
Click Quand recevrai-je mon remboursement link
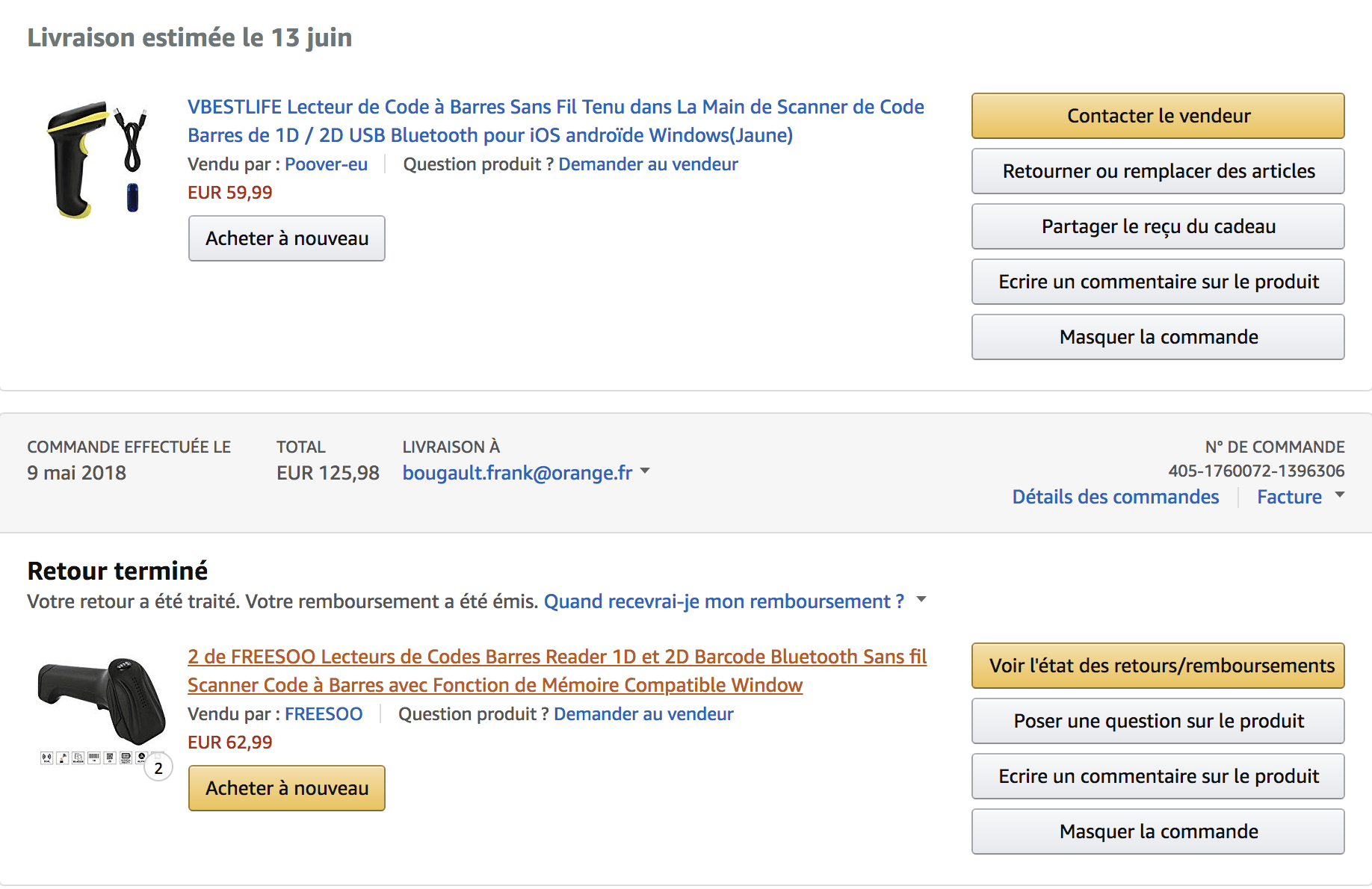point(723,601)
